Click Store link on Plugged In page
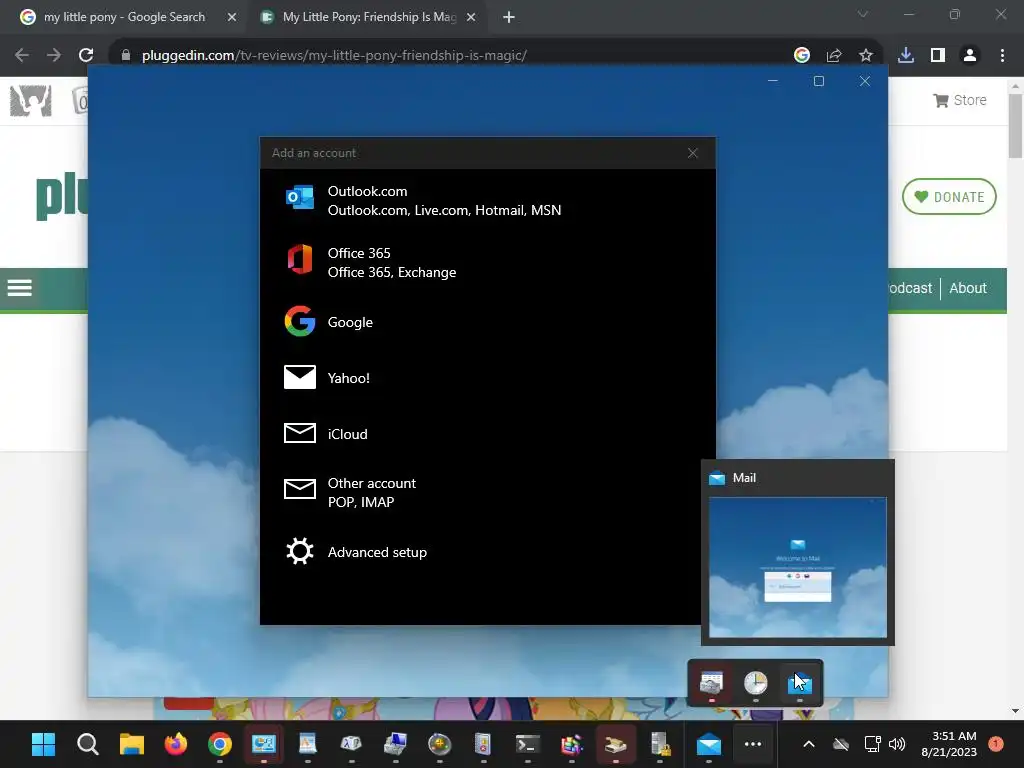Image resolution: width=1024 pixels, height=768 pixels. (x=960, y=100)
